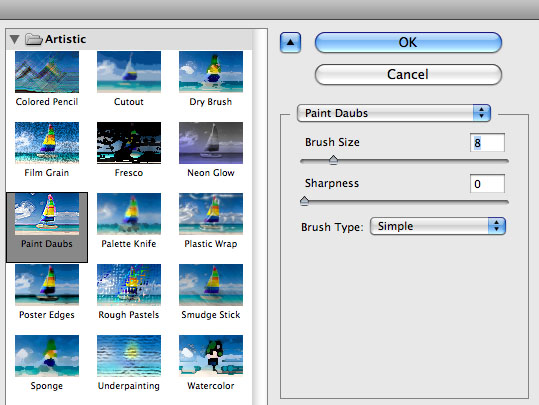Choose the Cutout filter thumbnail

click(129, 72)
